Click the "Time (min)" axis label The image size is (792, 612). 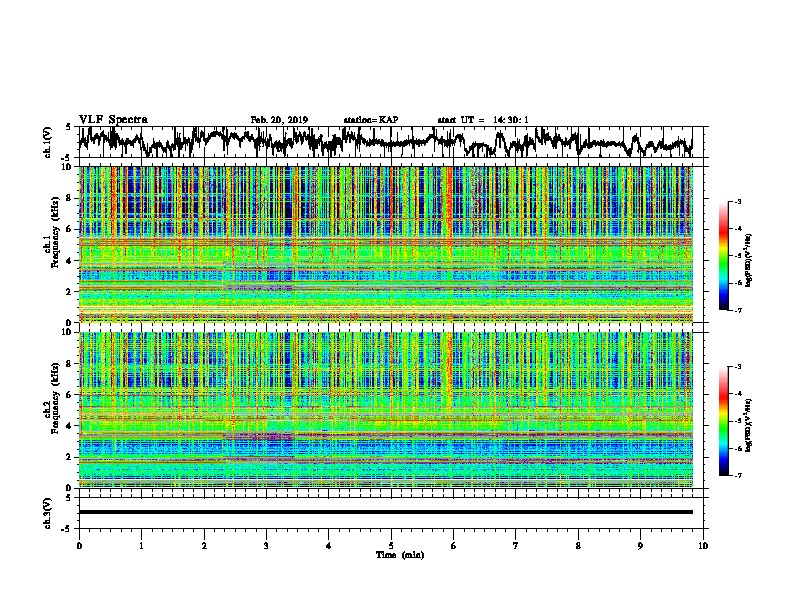400,555
